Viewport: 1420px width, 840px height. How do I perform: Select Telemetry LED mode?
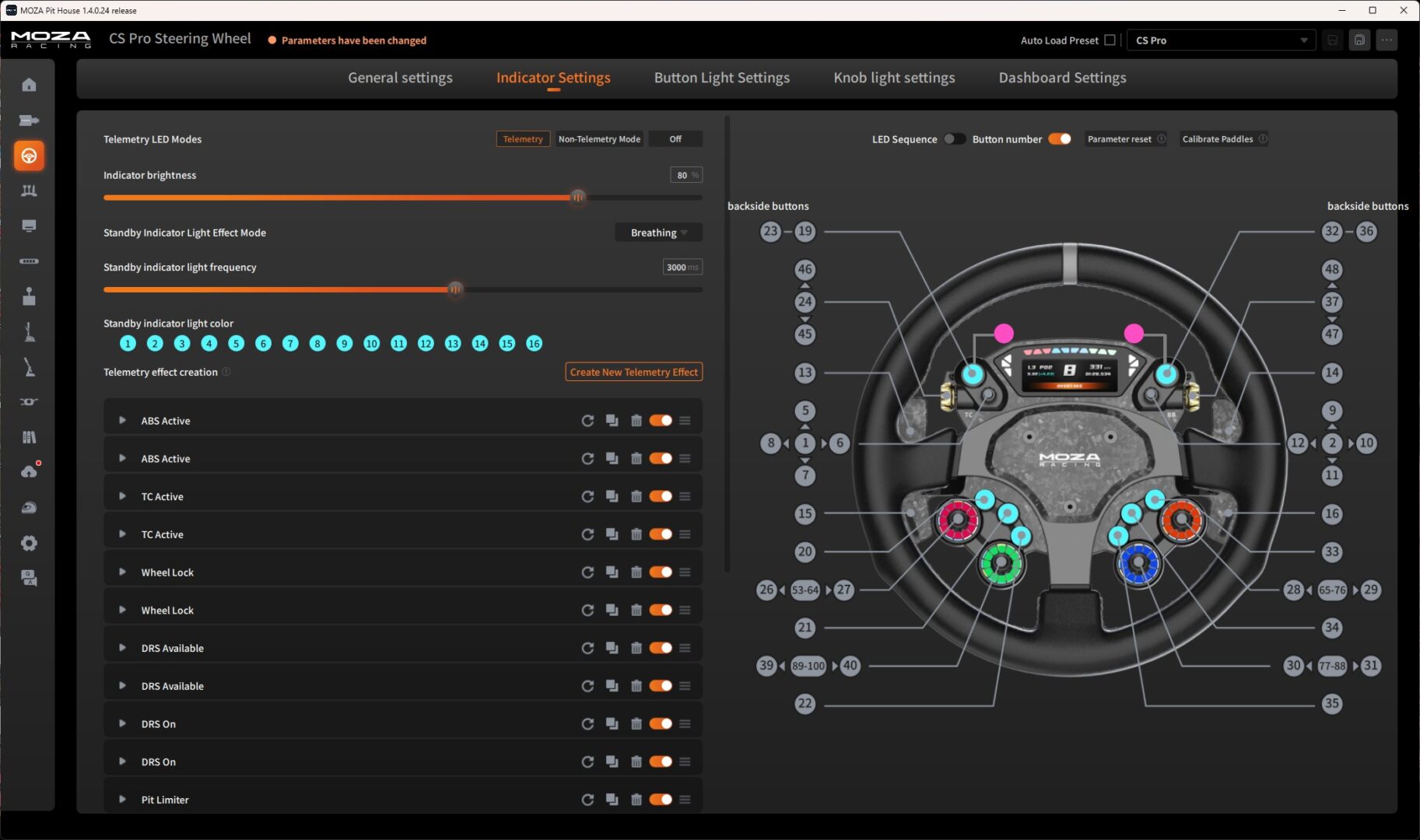523,139
